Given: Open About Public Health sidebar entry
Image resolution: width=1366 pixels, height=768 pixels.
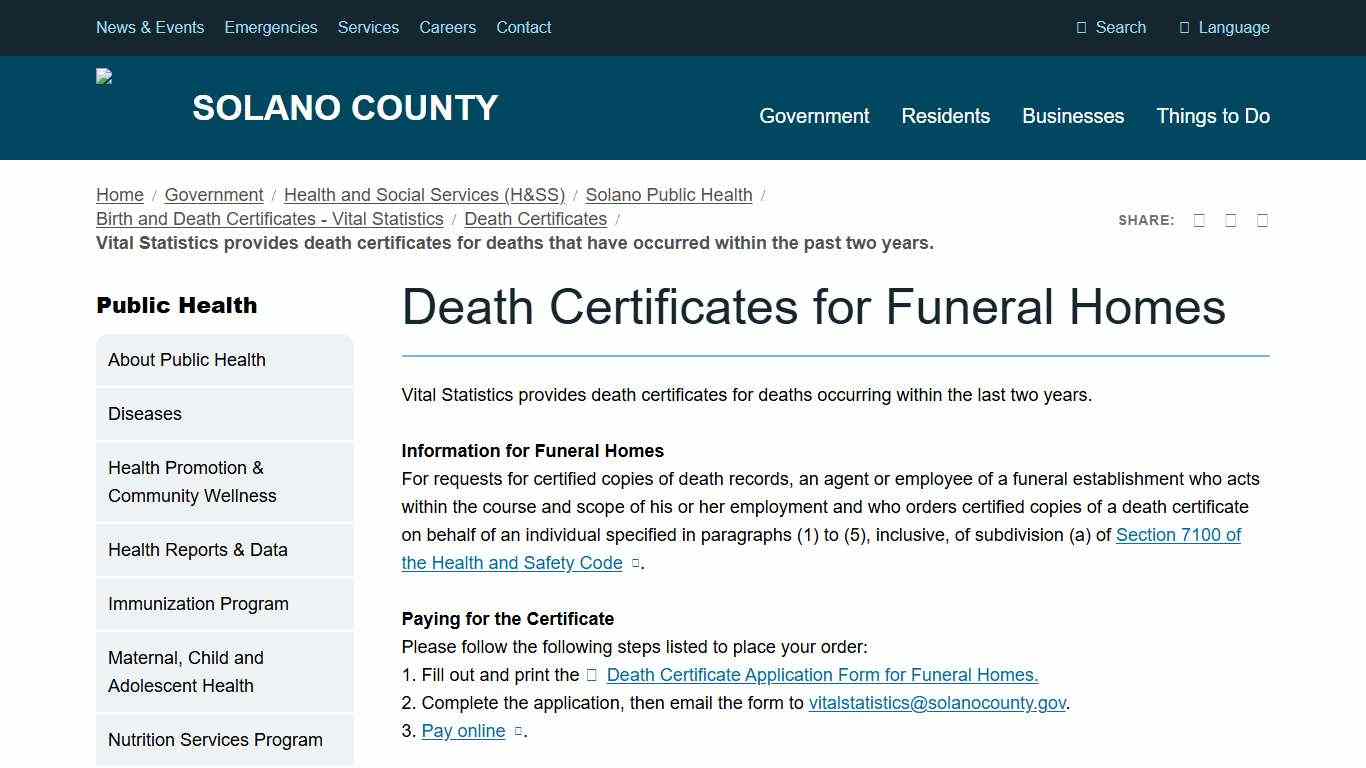Looking at the screenshot, I should click(x=187, y=360).
